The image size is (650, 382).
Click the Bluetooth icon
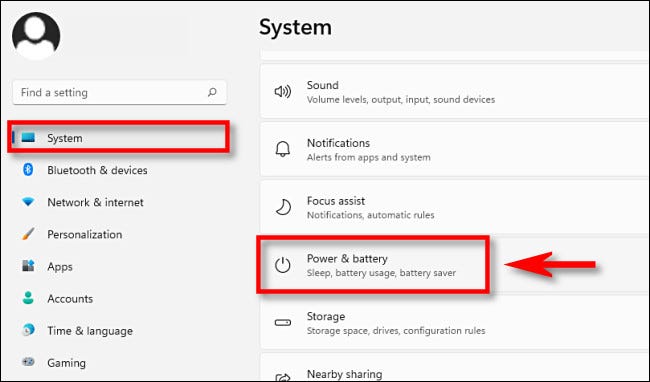[28, 169]
